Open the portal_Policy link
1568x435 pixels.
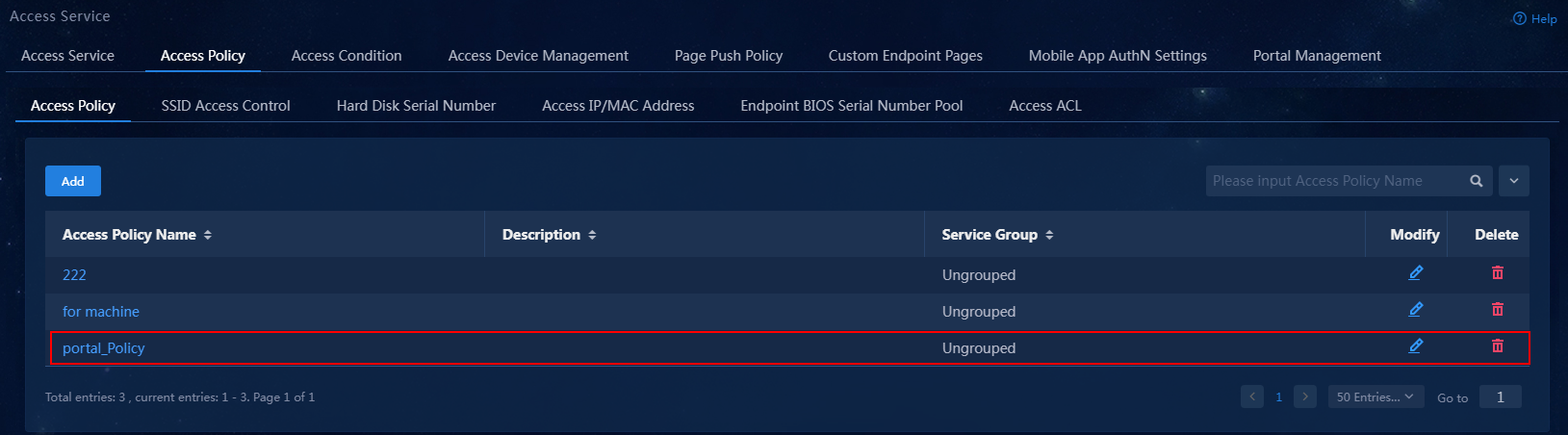103,348
